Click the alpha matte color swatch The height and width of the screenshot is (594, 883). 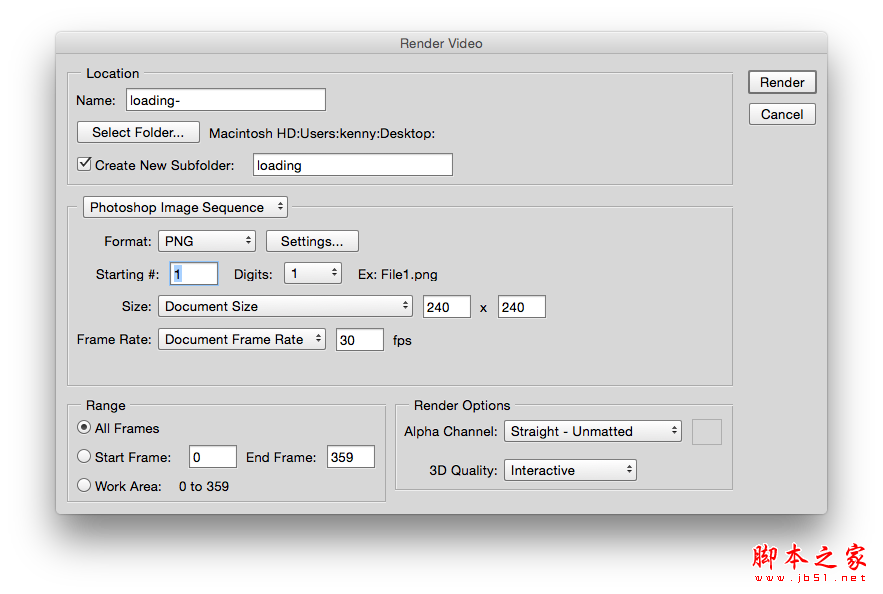707,431
